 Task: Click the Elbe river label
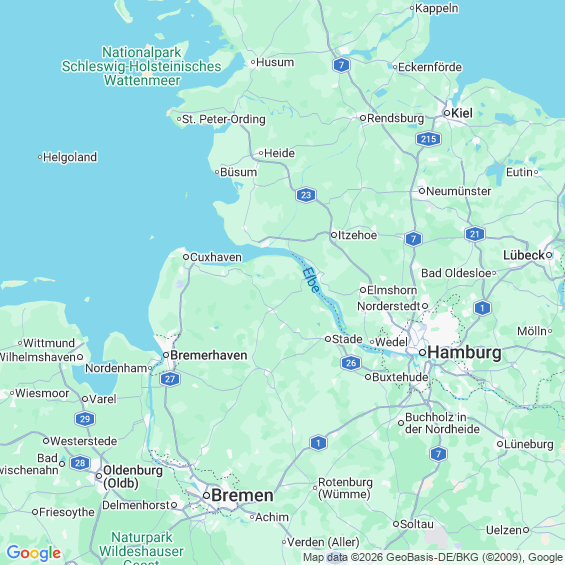point(311,280)
